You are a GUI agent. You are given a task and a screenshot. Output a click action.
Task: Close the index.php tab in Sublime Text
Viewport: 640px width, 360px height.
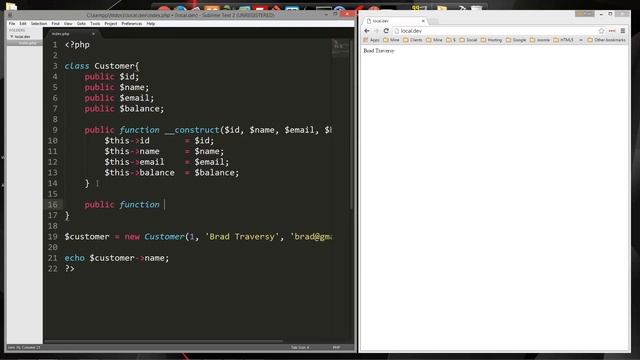click(x=93, y=34)
